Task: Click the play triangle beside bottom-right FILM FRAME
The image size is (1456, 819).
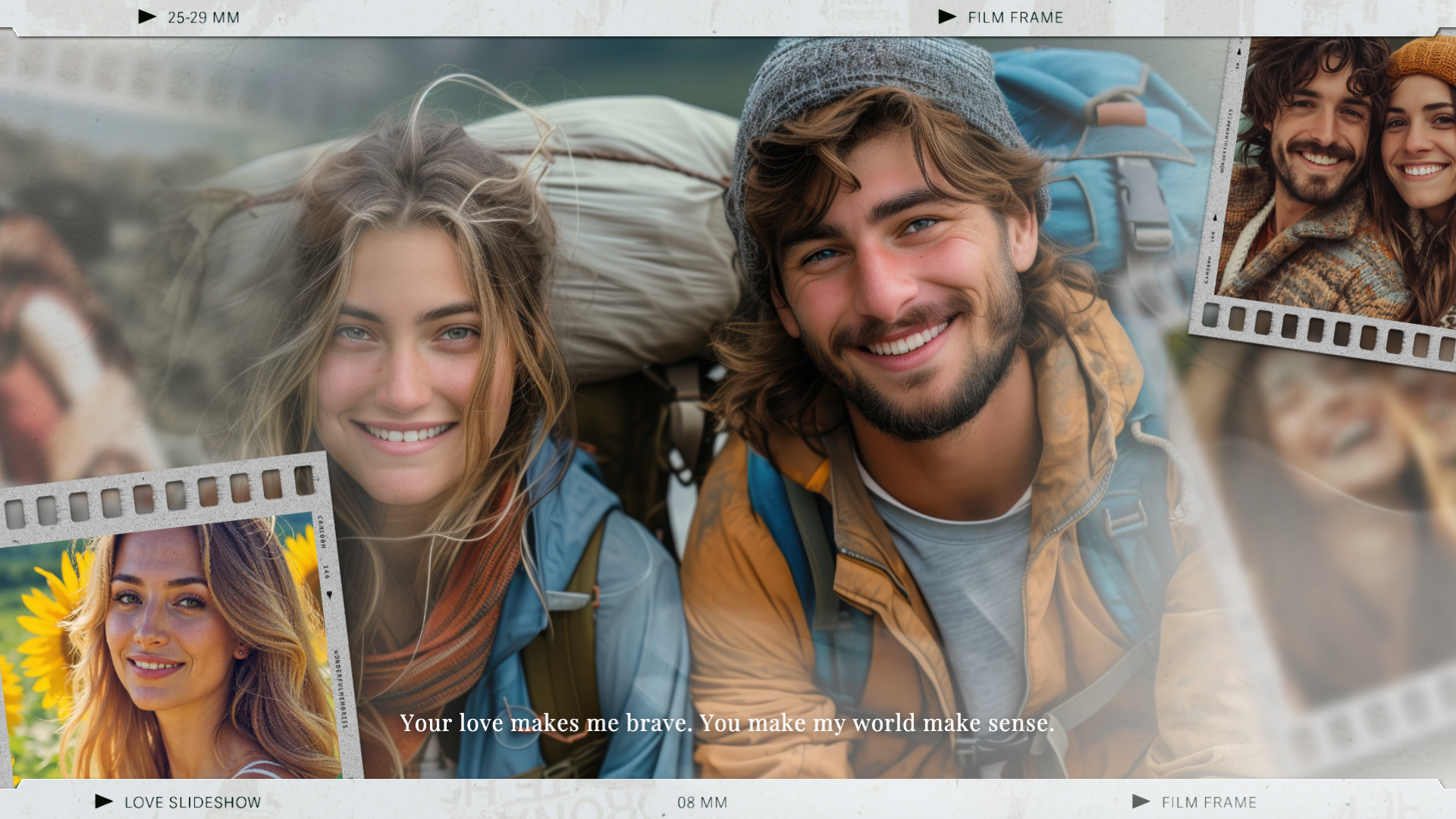Action: click(1141, 802)
